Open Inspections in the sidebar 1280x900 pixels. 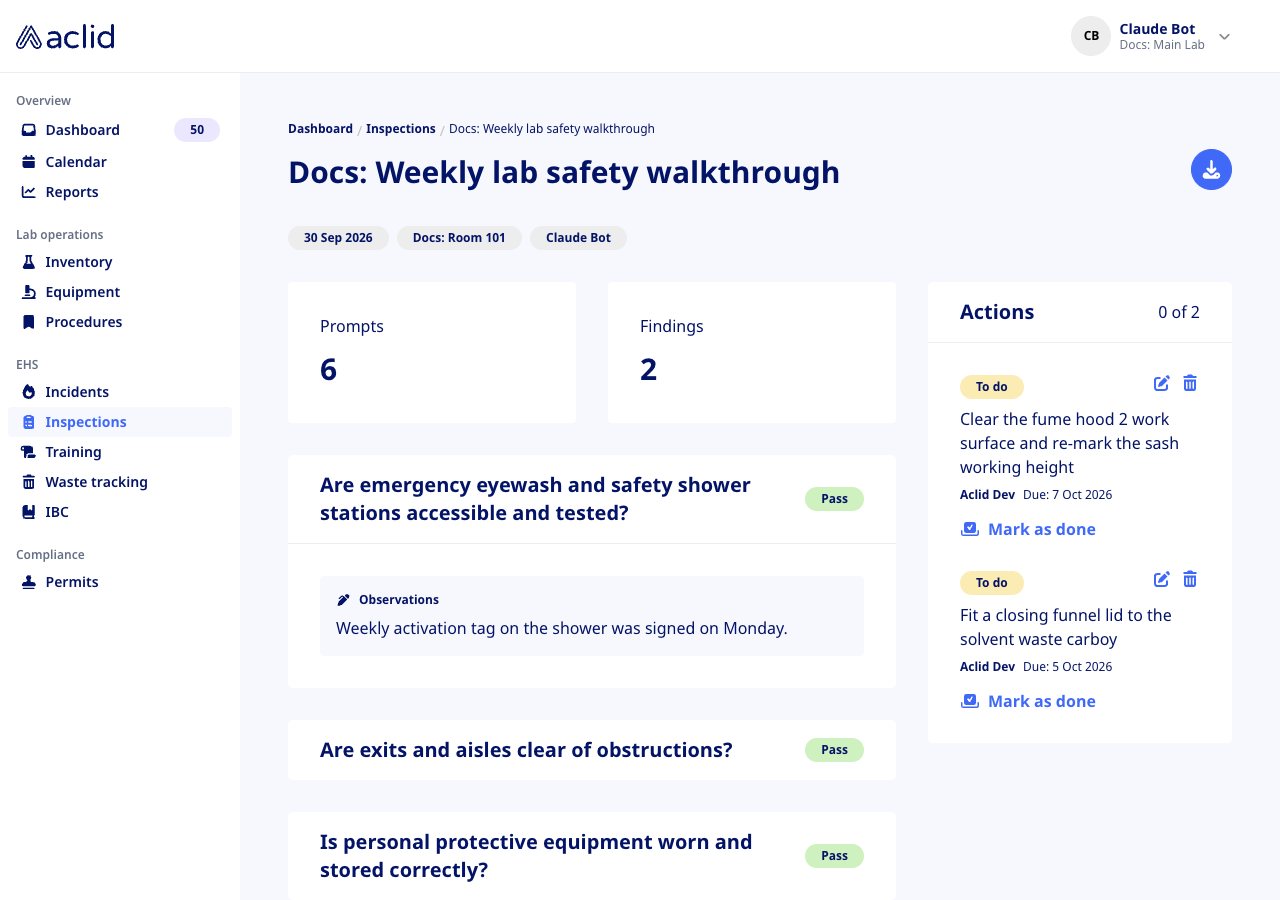[120, 422]
